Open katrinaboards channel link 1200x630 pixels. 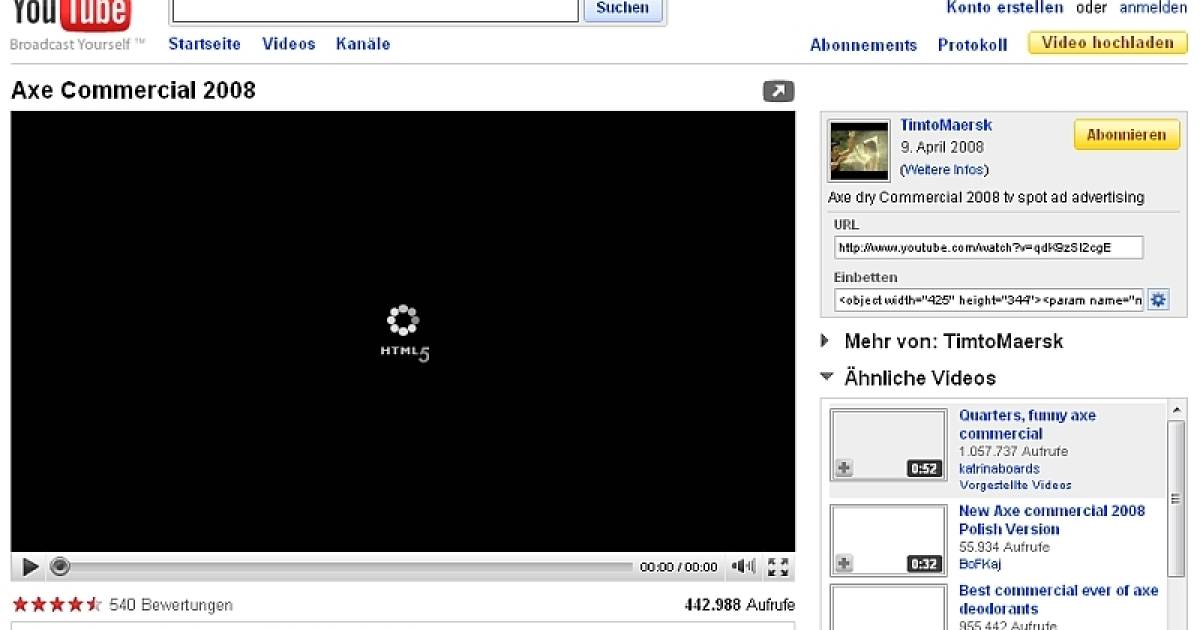999,468
